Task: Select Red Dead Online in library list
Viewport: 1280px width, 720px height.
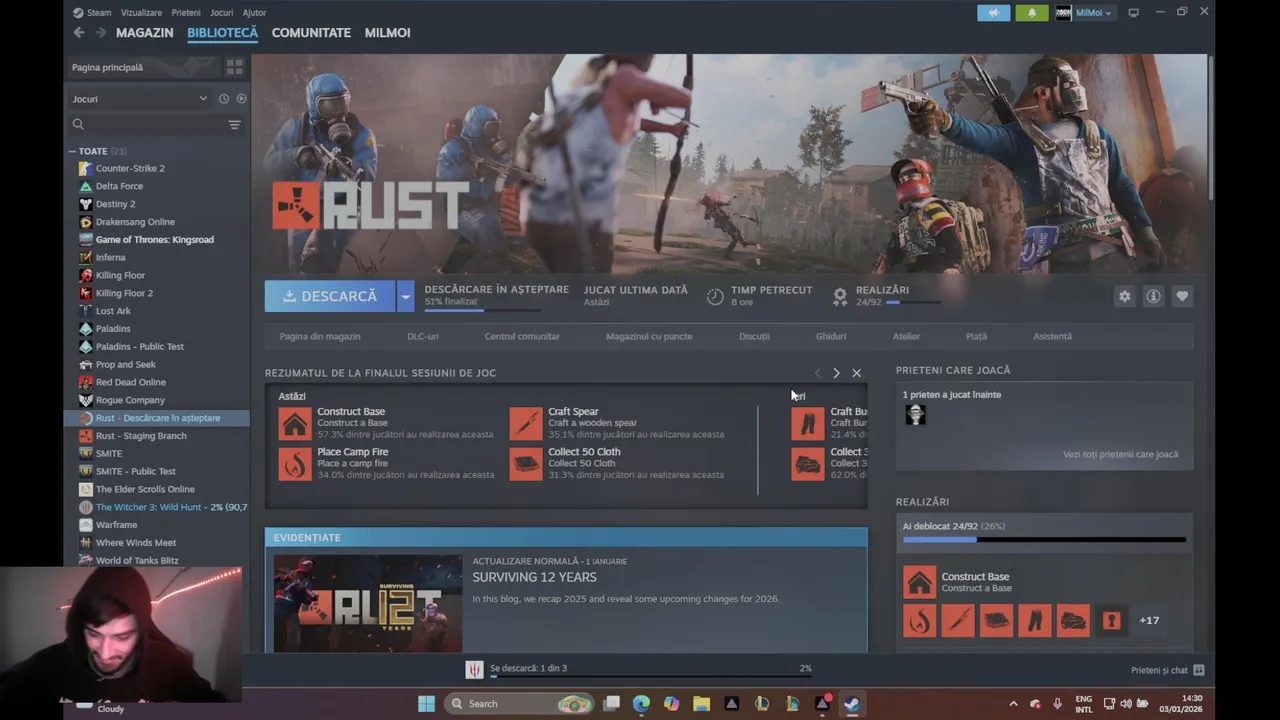Action: (131, 382)
